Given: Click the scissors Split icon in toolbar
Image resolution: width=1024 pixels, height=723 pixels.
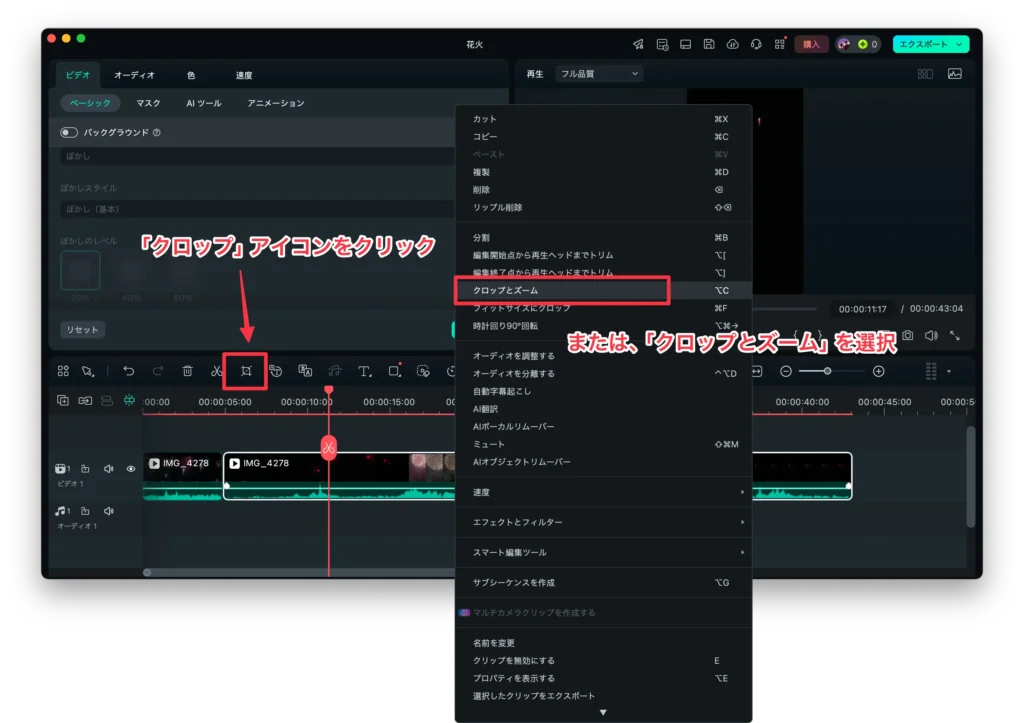Looking at the screenshot, I should click(216, 371).
